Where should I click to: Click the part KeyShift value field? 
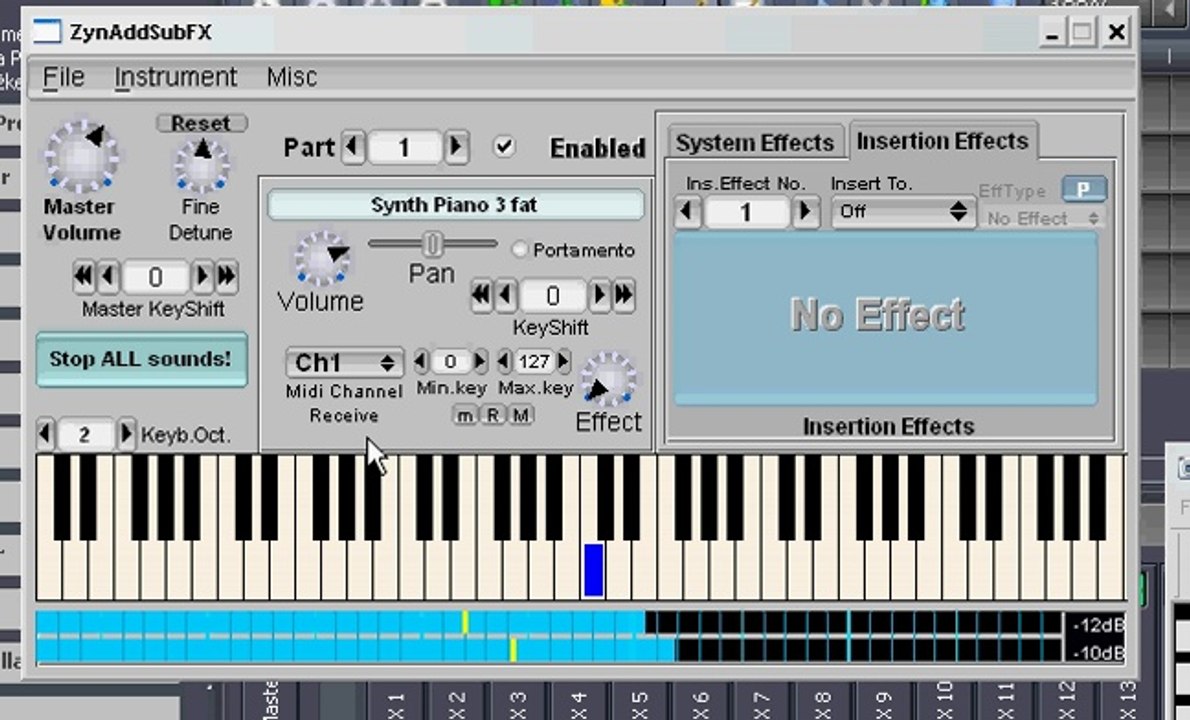pyautogui.click(x=552, y=296)
